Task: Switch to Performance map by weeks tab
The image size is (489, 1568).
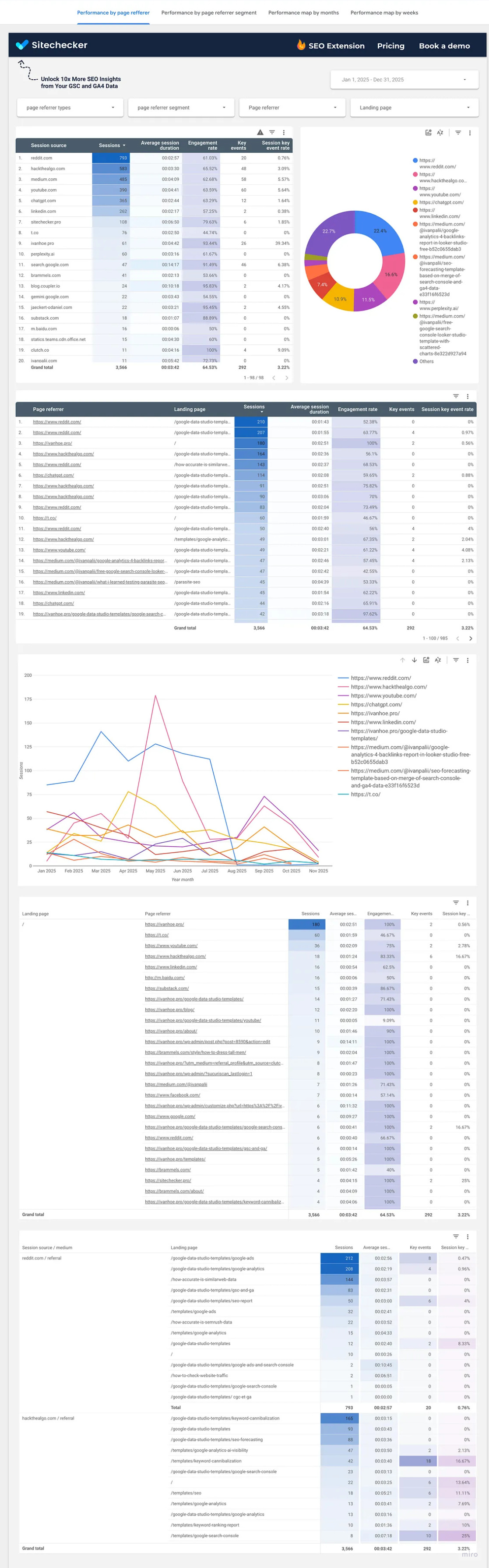Action: coord(384,13)
